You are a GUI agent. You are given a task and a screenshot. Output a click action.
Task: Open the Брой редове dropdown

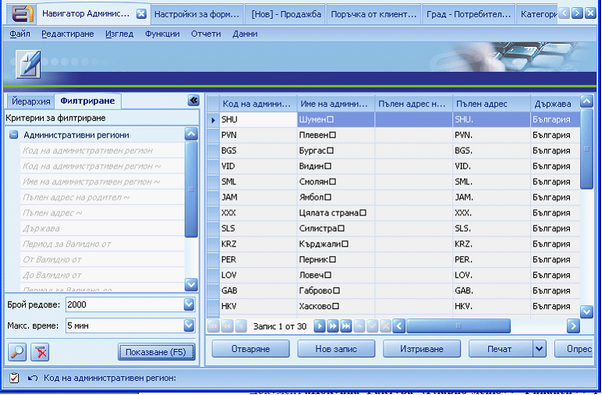[189, 305]
